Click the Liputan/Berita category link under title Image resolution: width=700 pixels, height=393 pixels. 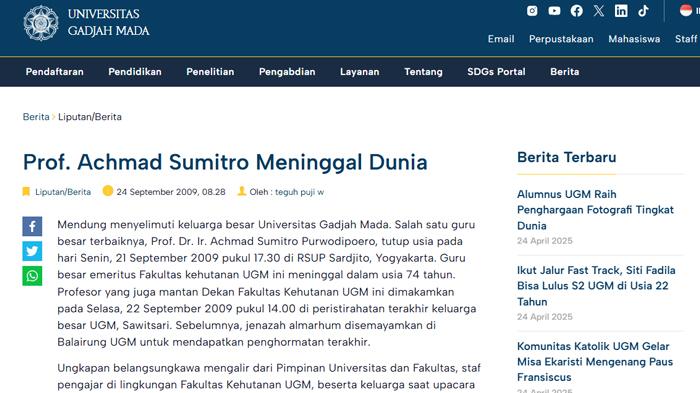(63, 192)
